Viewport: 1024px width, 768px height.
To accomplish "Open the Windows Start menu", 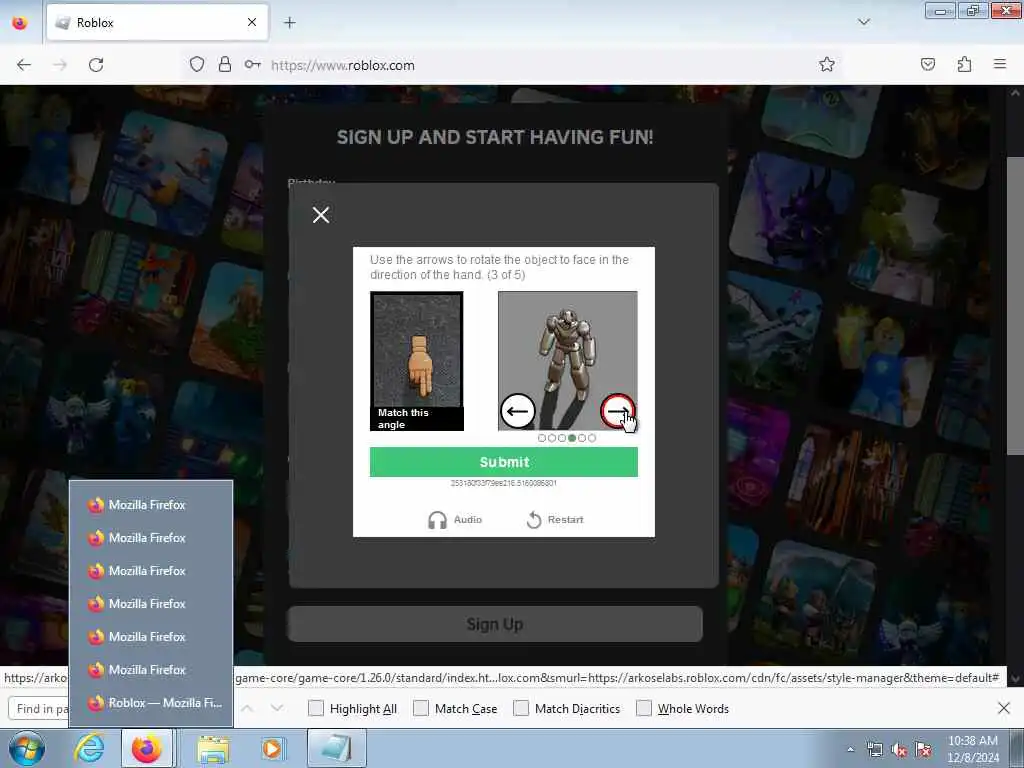I will [27, 748].
